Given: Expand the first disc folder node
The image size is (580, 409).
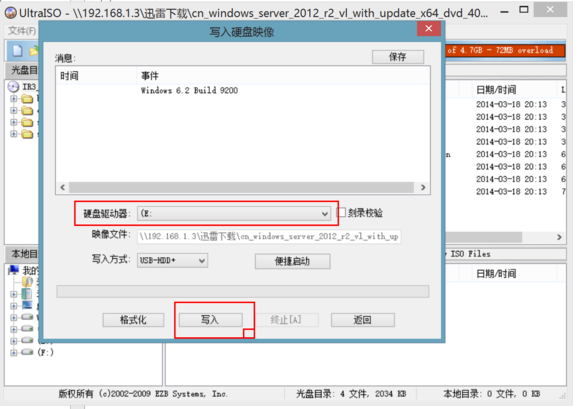Looking at the screenshot, I should pyautogui.click(x=14, y=99).
